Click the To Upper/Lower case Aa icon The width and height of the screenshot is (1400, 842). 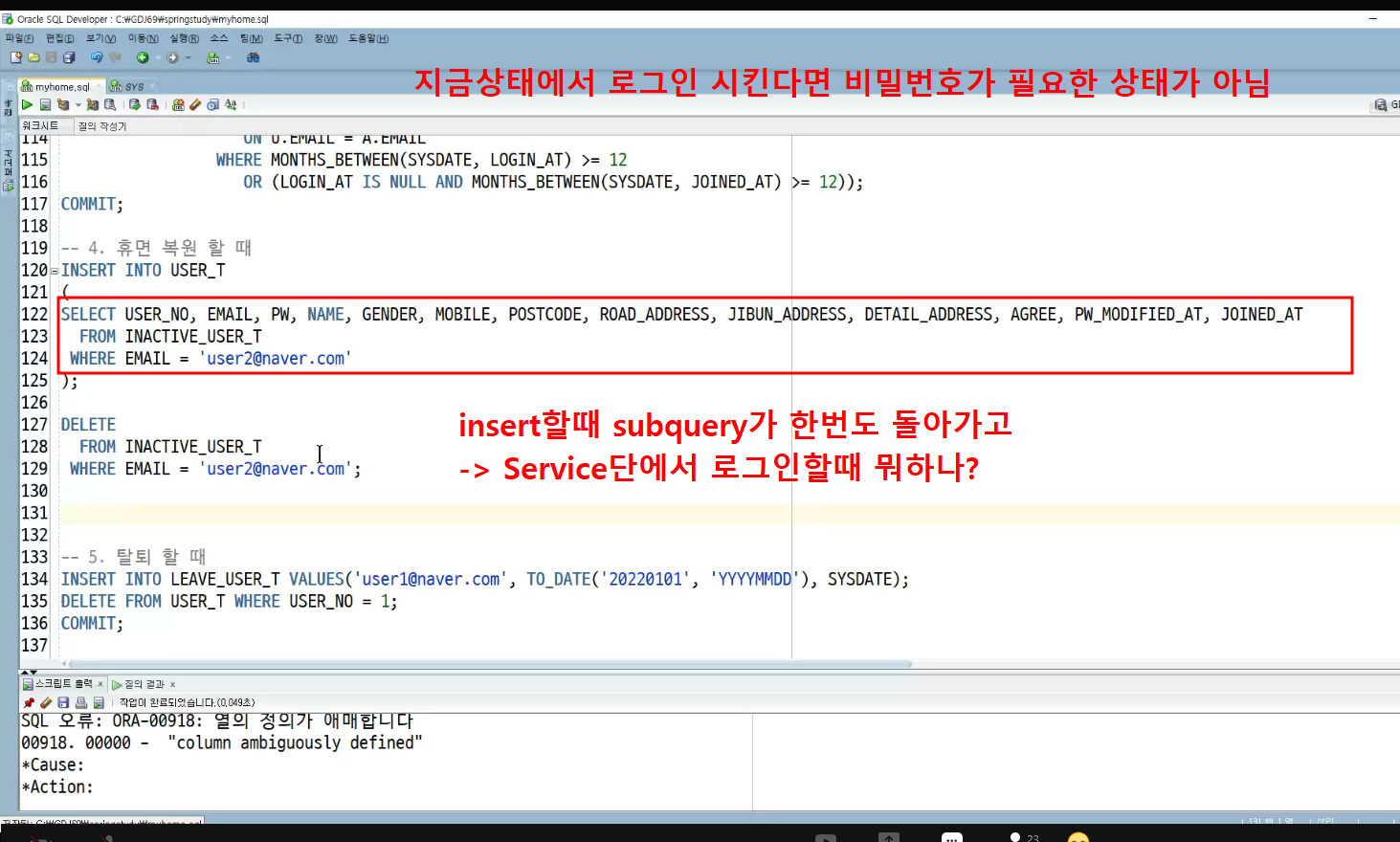[231, 104]
